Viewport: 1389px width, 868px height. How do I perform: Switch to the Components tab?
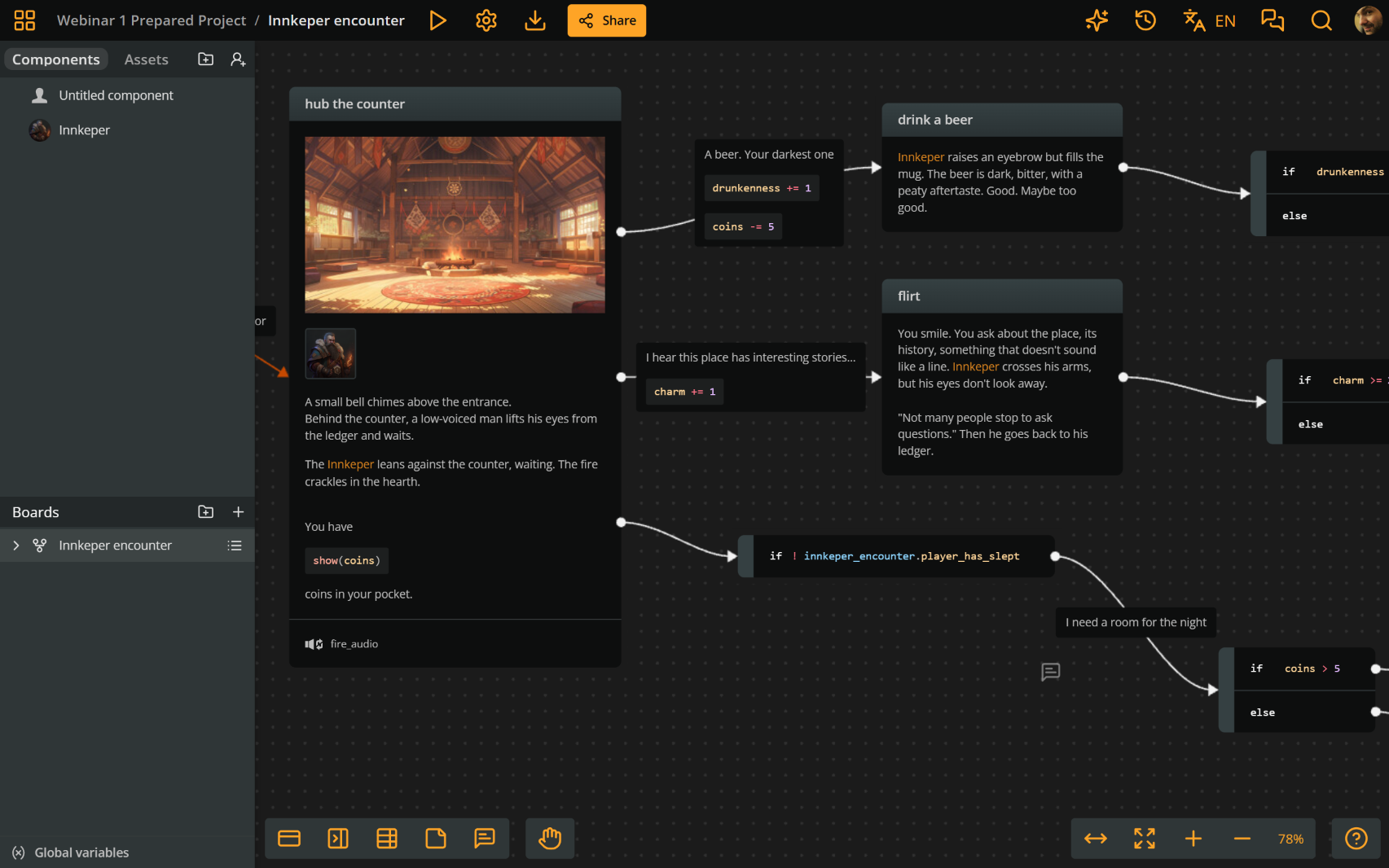point(56,59)
